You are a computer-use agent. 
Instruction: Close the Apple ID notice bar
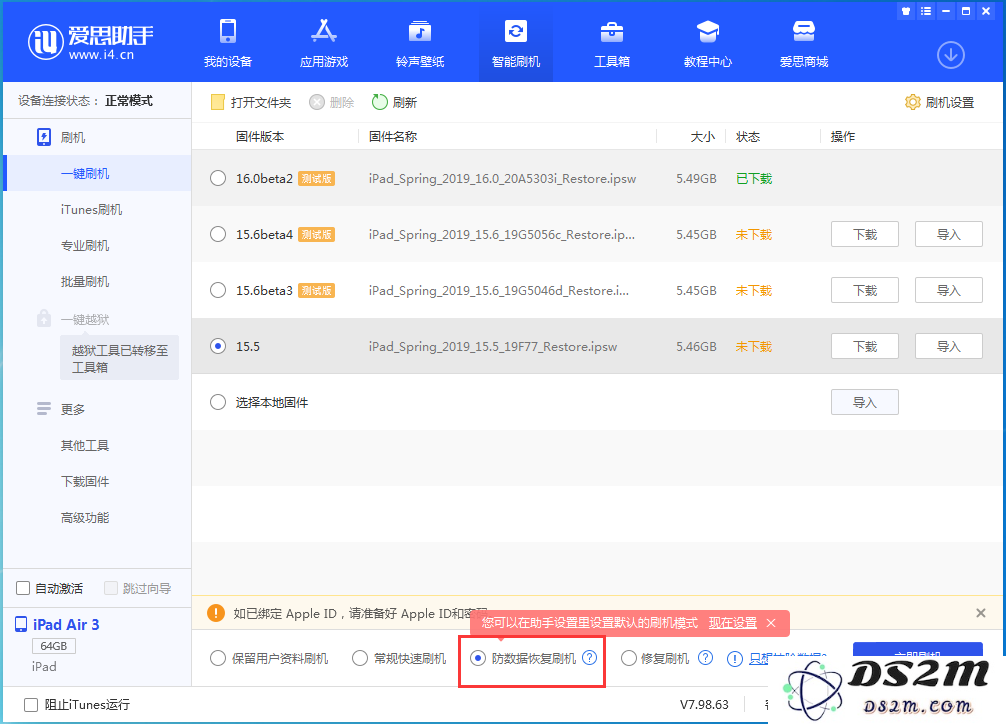[x=981, y=613]
